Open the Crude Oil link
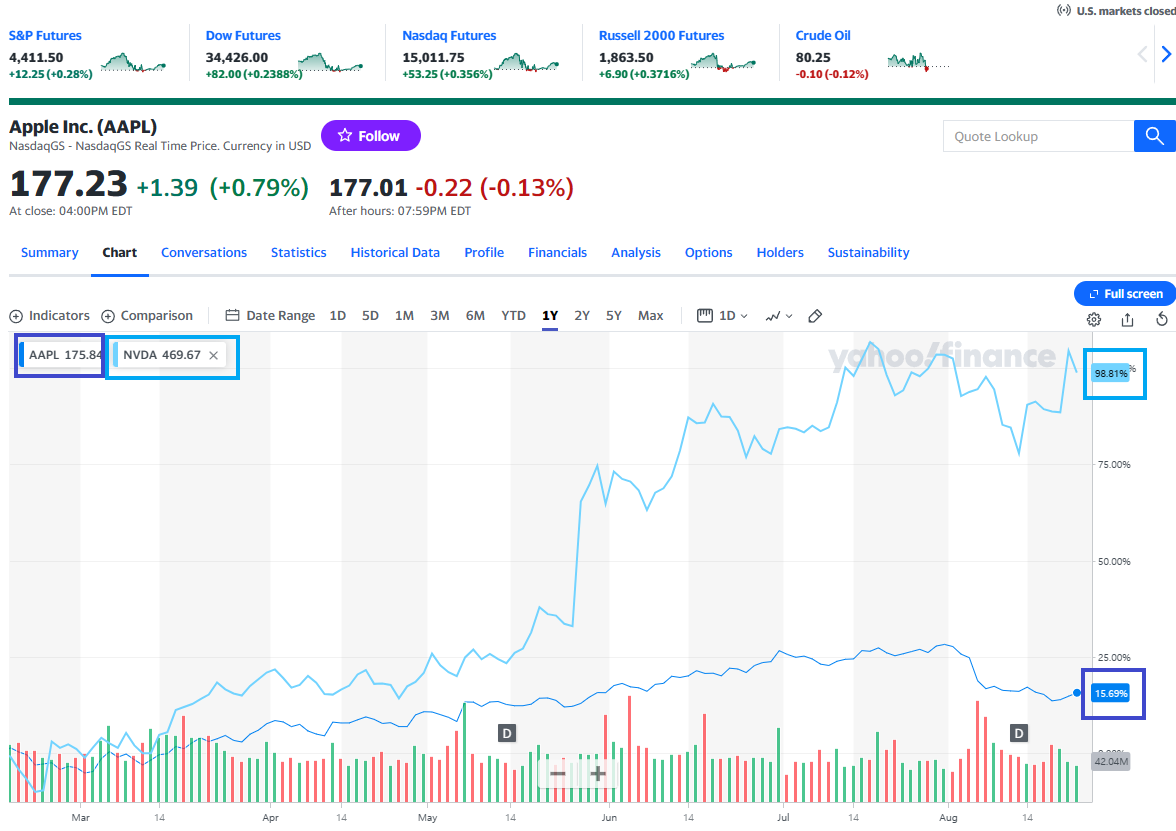Screen dimensions: 1176x831 823,35
